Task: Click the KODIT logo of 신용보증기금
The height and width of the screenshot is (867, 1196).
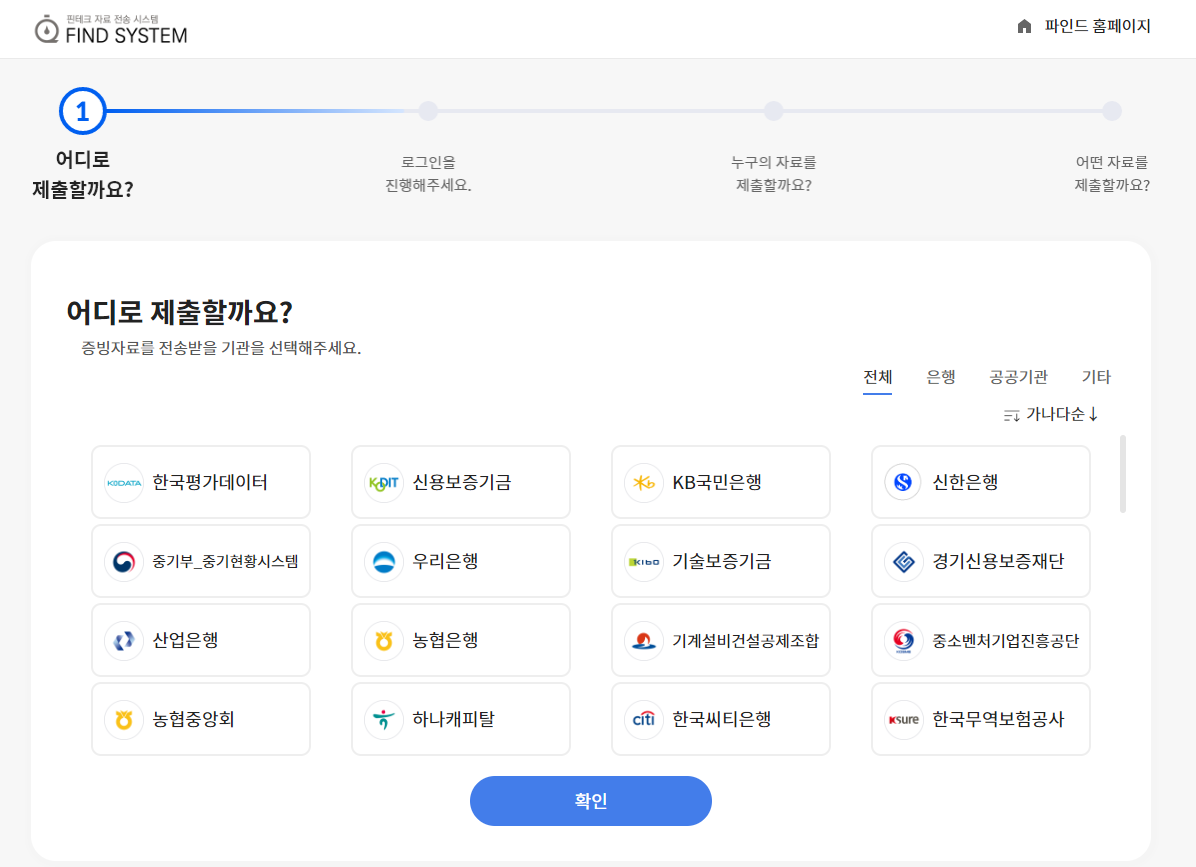Action: 384,483
